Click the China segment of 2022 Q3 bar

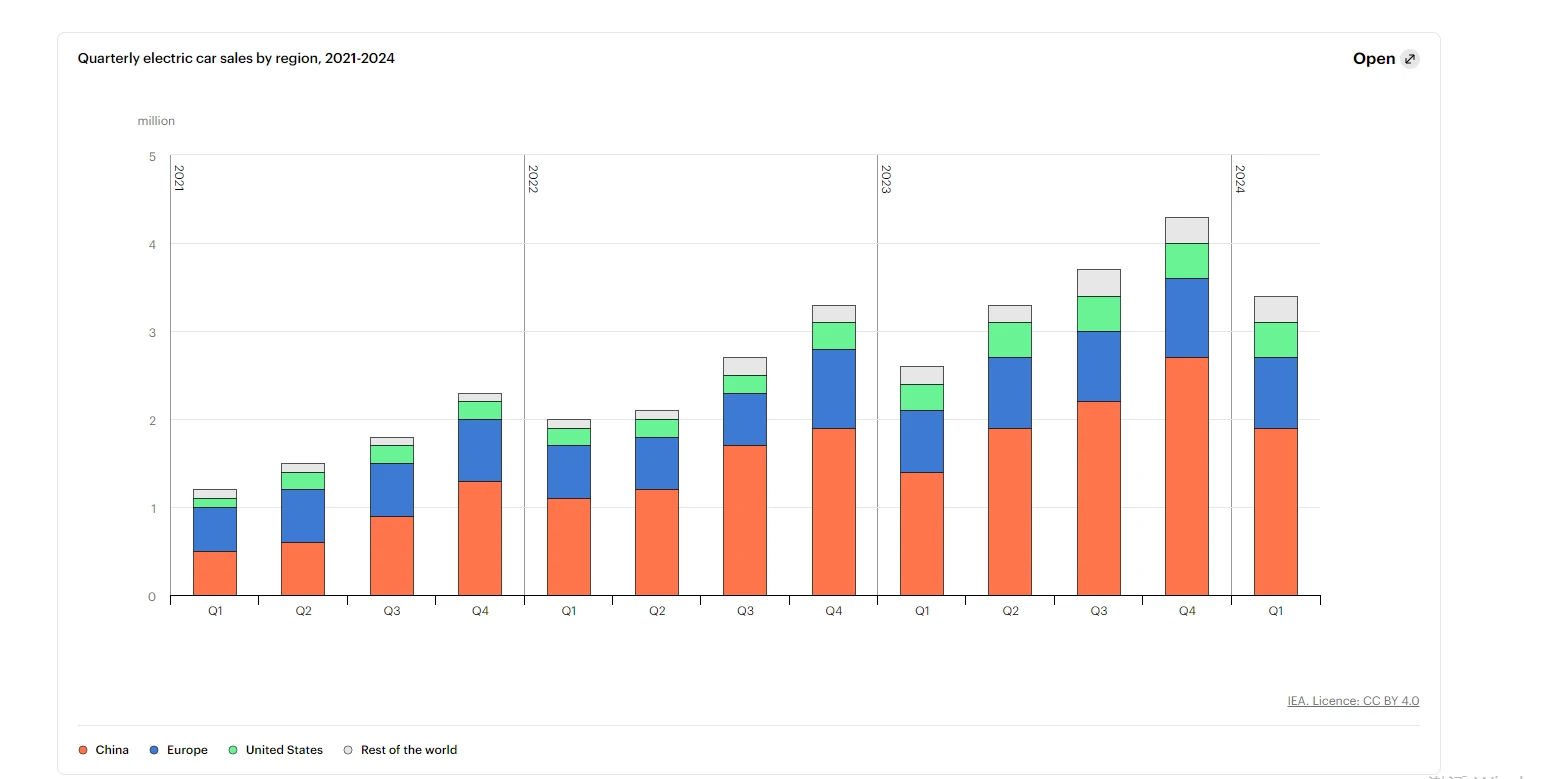745,521
